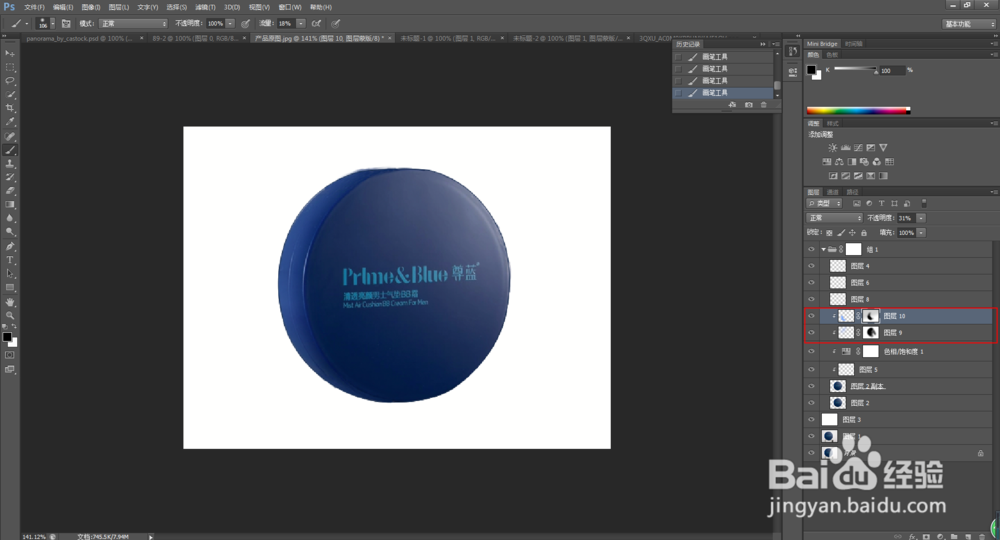
Task: Hide the 图层 4 layer
Action: (x=811, y=266)
